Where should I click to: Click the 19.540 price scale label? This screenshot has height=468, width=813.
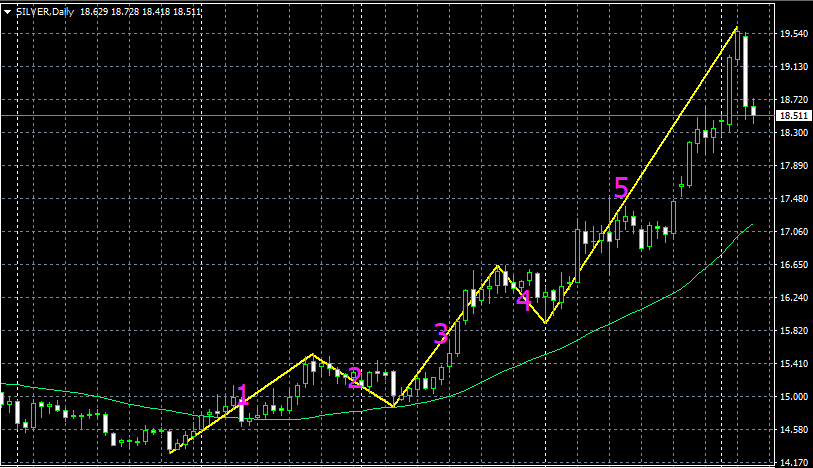794,33
